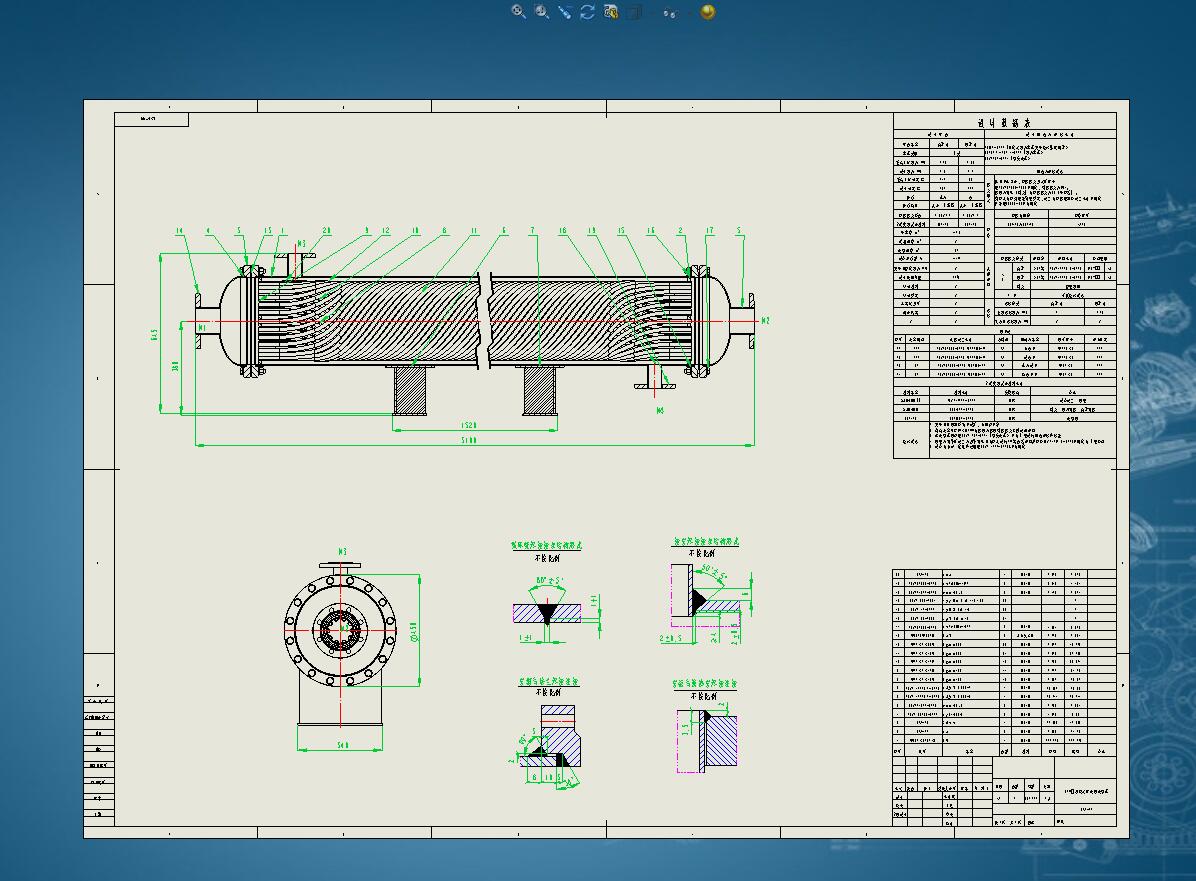The width and height of the screenshot is (1196, 881).
Task: Select the M3 nozzle label
Action: pyautogui.click(x=303, y=243)
